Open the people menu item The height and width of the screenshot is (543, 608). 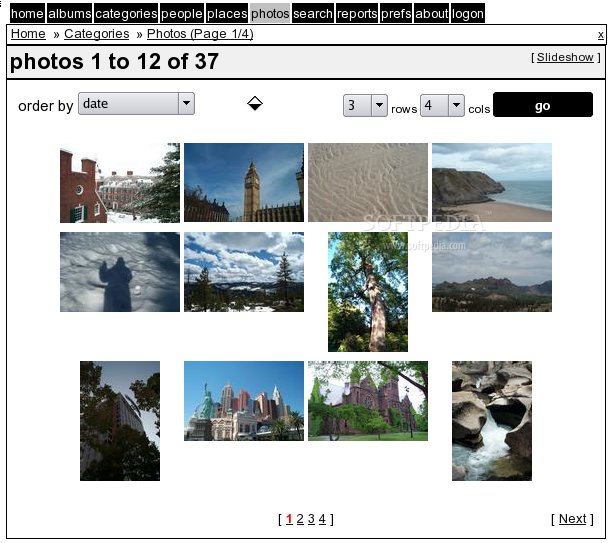point(182,14)
